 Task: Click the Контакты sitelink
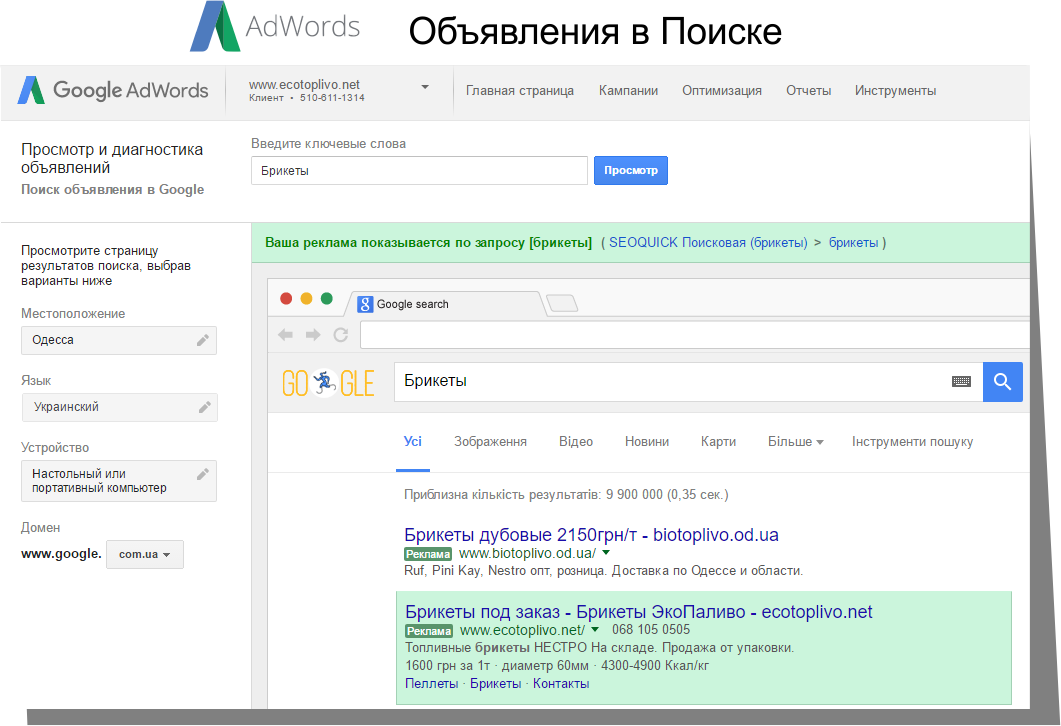(561, 683)
